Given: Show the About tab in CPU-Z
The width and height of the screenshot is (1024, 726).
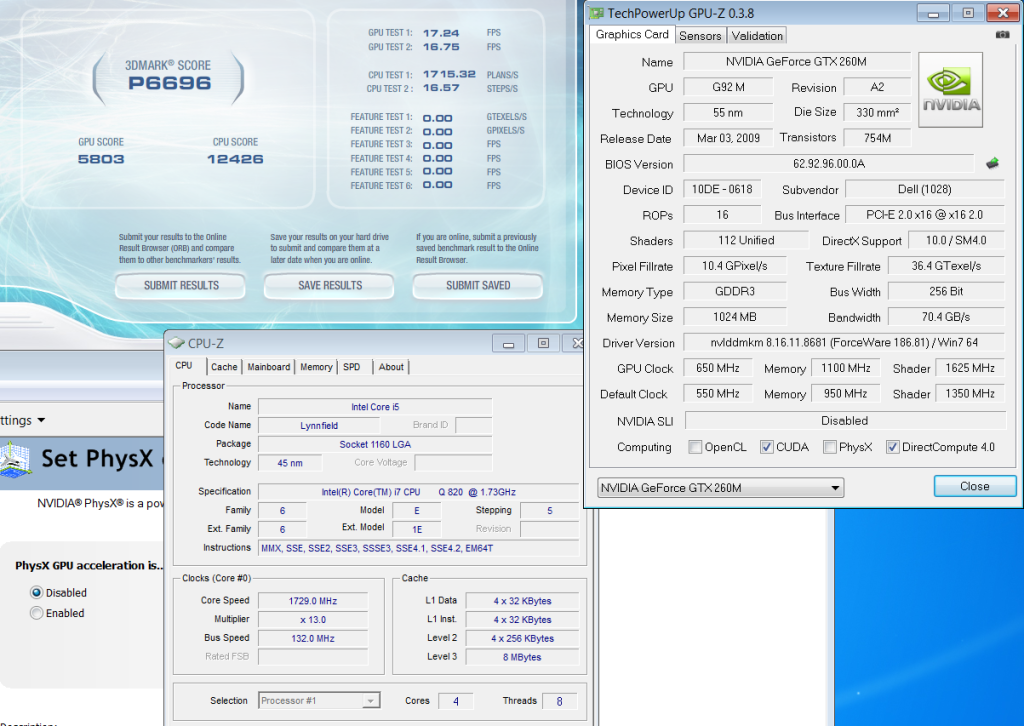Looking at the screenshot, I should point(391,367).
